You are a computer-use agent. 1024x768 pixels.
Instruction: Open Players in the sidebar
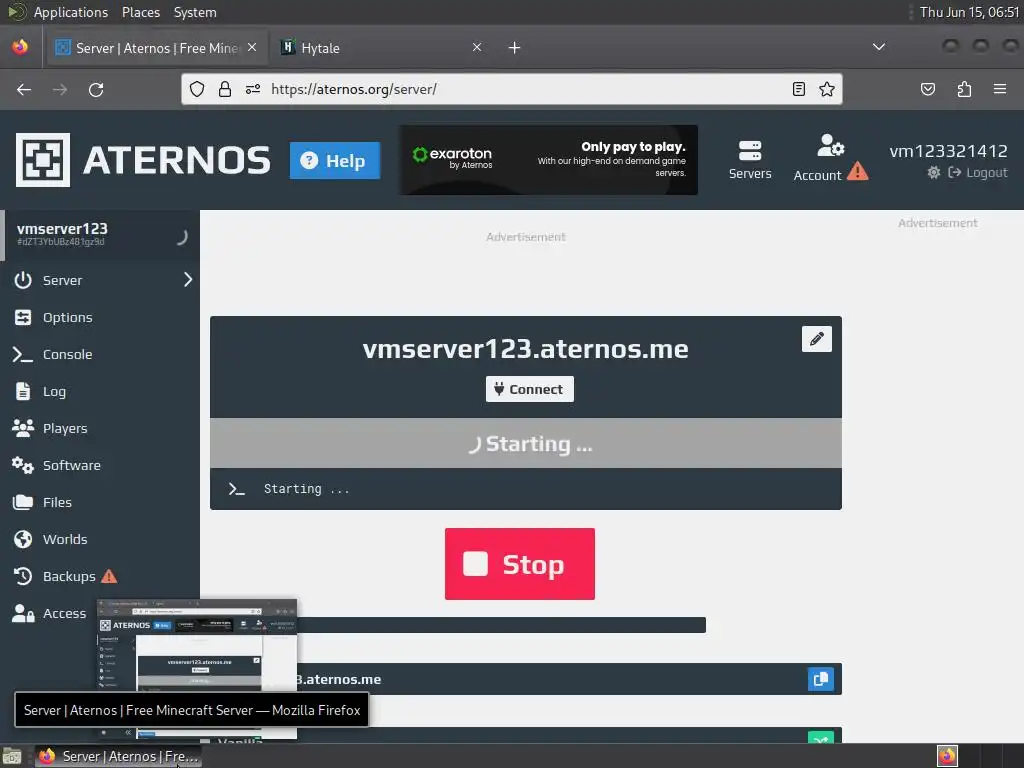point(100,428)
